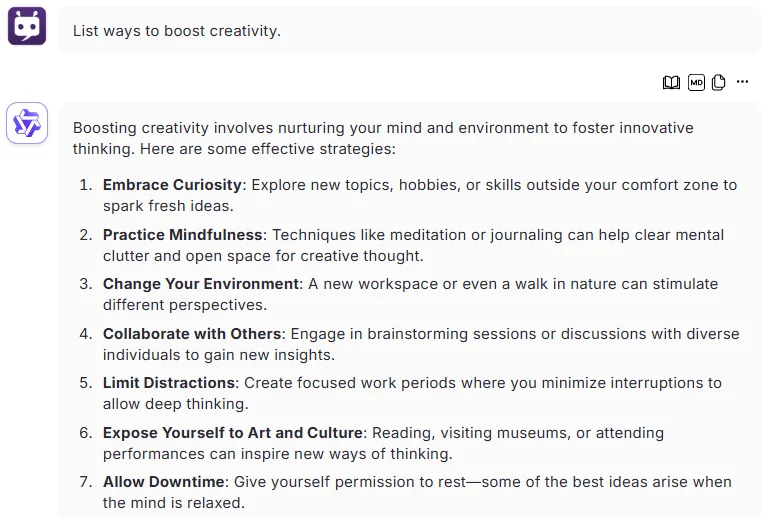Image resolution: width=773 pixels, height=517 pixels.
Task: Click the purple robot user avatar
Action: (x=27, y=26)
